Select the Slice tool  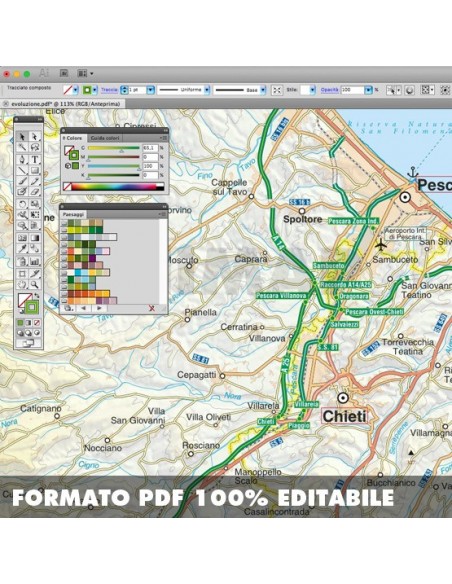(x=35, y=274)
